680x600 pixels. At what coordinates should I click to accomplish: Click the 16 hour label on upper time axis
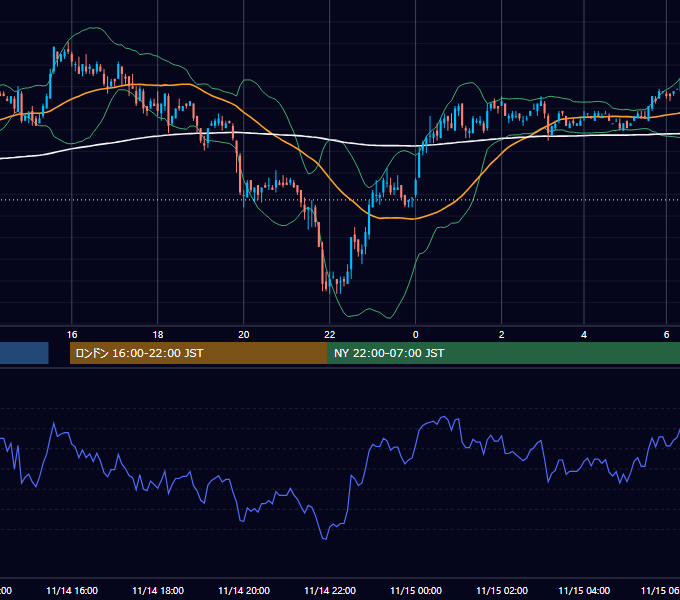(72, 335)
